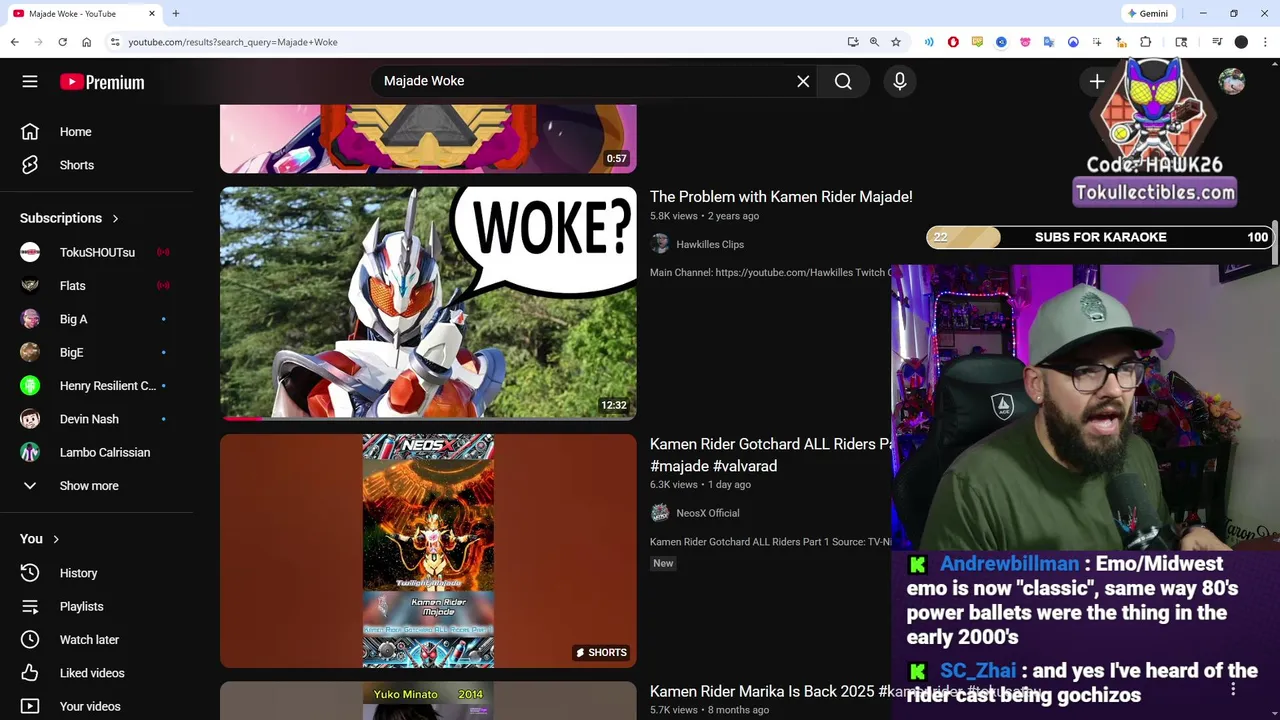Click the translate extension icon
Image resolution: width=1280 pixels, height=720 pixels.
click(x=1049, y=42)
